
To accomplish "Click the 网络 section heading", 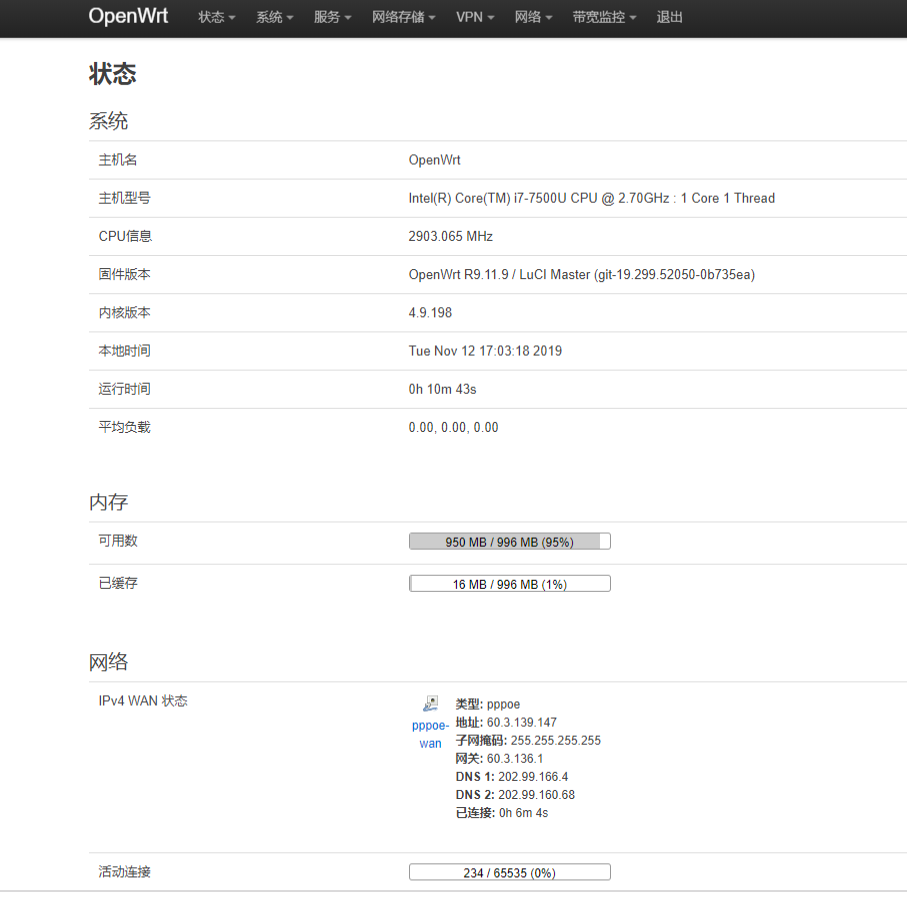I will coord(108,662).
